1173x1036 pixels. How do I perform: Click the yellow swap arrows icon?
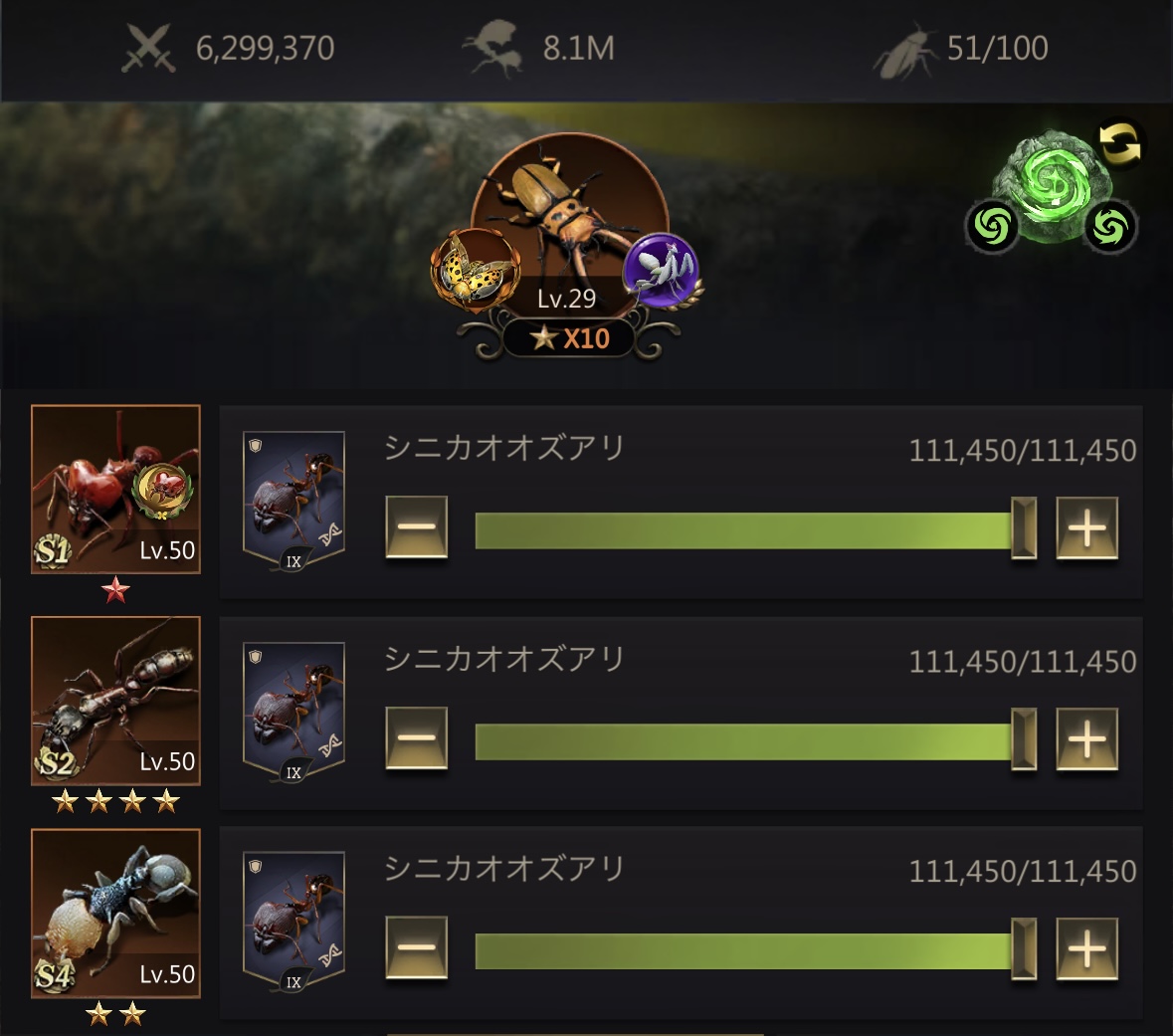click(x=1119, y=143)
